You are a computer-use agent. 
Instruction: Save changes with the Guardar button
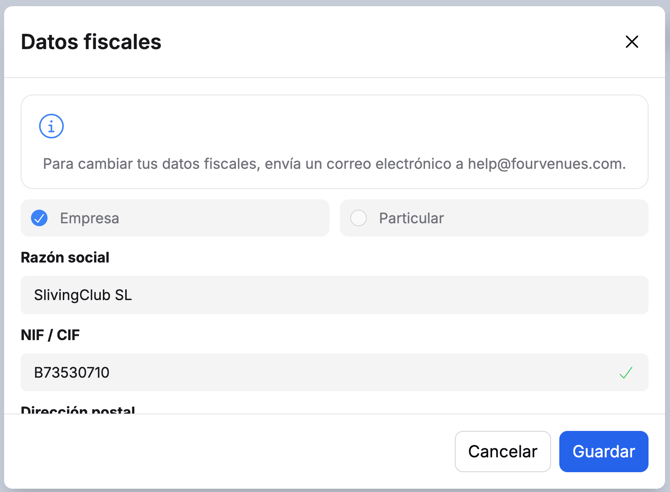(x=603, y=451)
